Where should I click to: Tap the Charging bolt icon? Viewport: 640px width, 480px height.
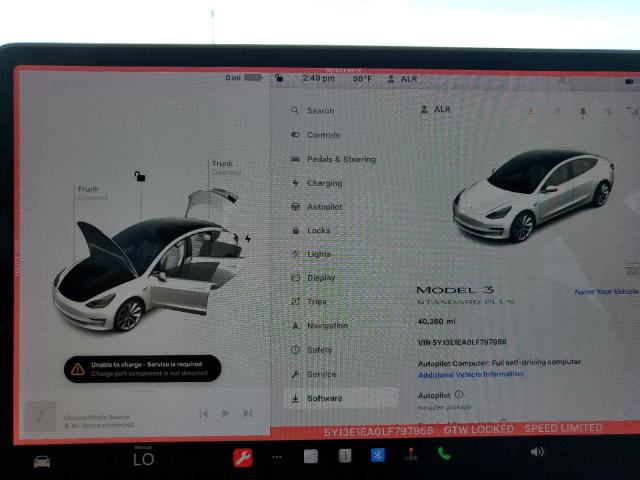point(296,183)
